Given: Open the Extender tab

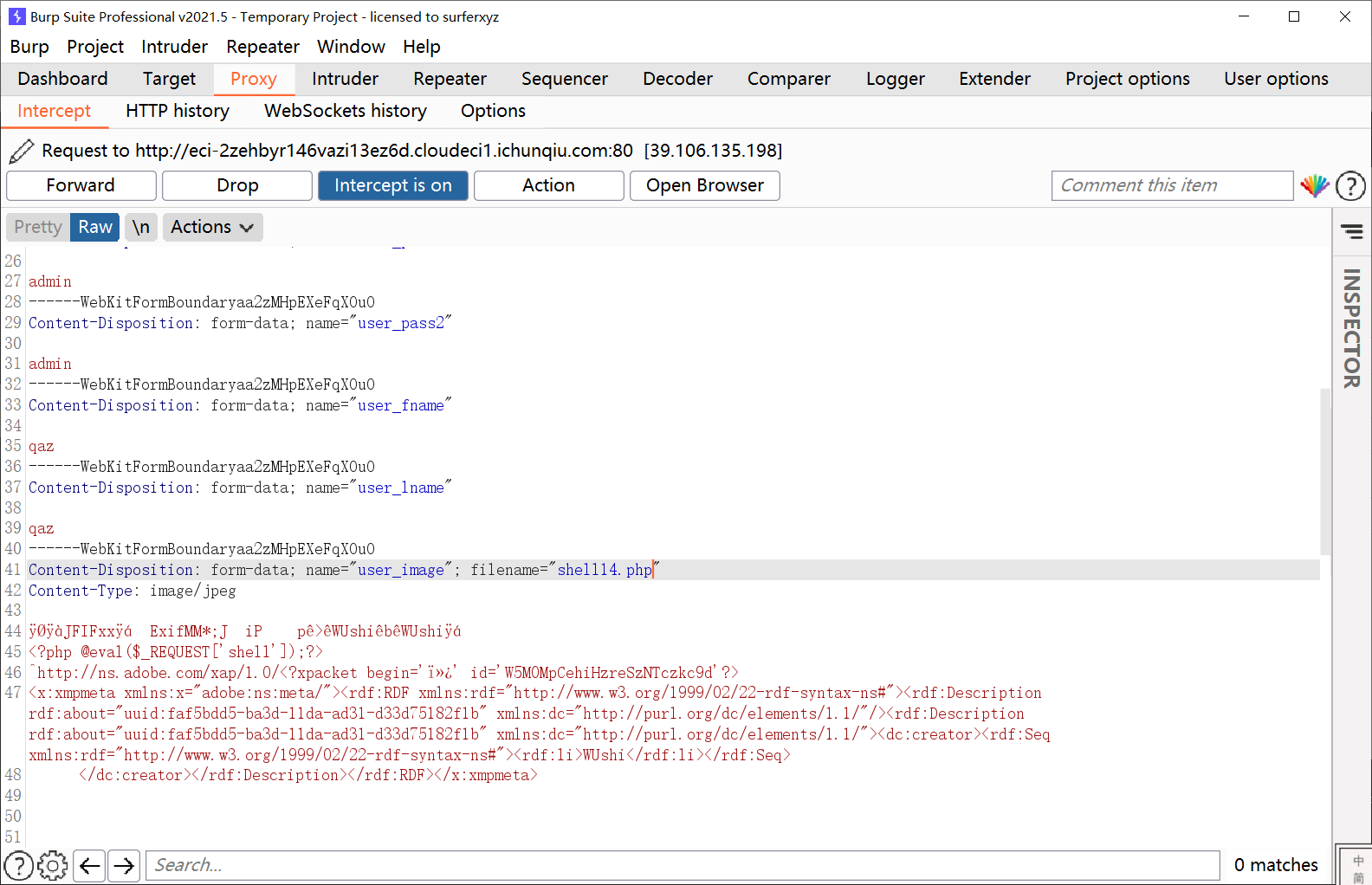Looking at the screenshot, I should (x=995, y=79).
